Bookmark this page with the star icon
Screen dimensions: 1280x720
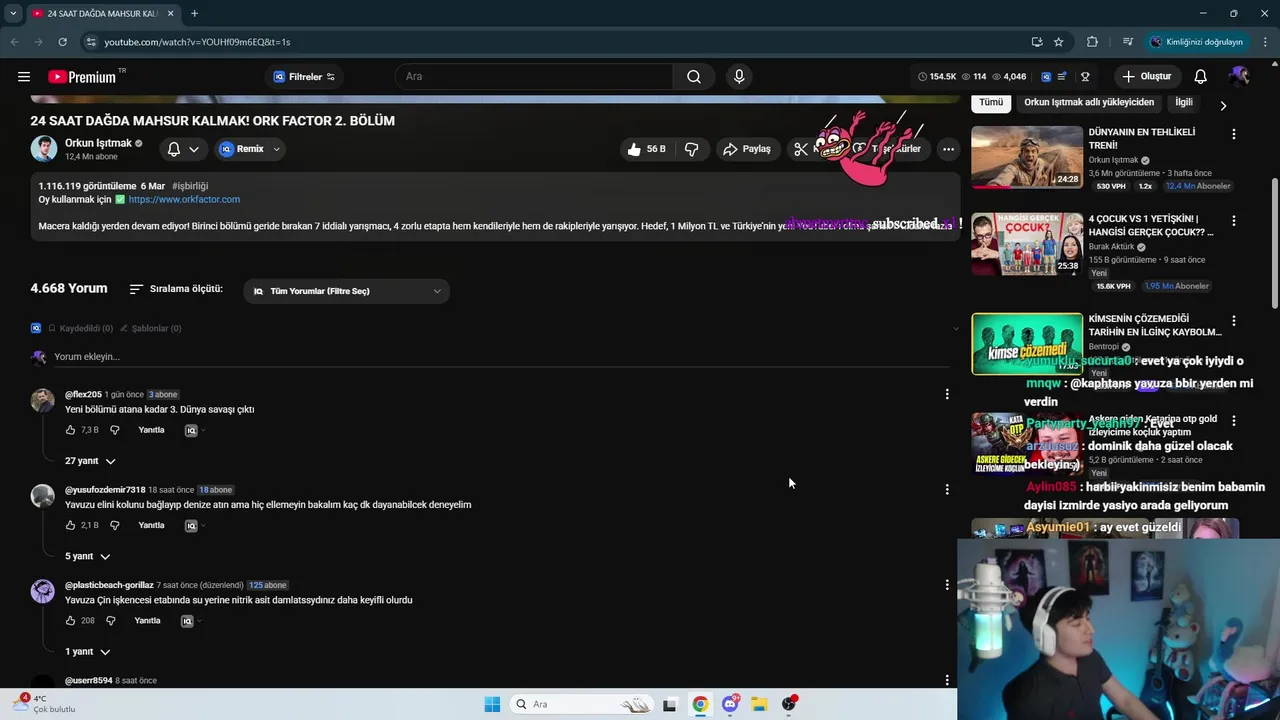[1059, 42]
